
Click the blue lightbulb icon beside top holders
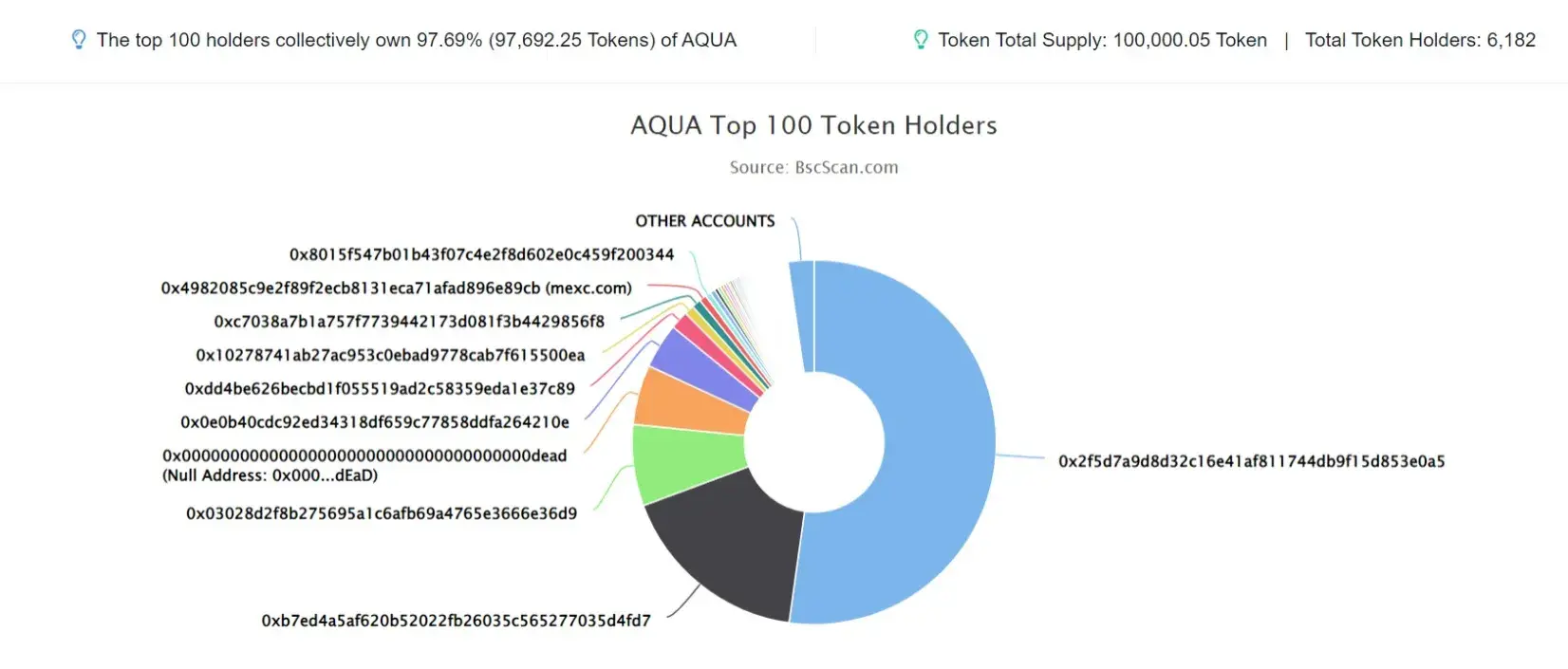pyautogui.click(x=79, y=40)
